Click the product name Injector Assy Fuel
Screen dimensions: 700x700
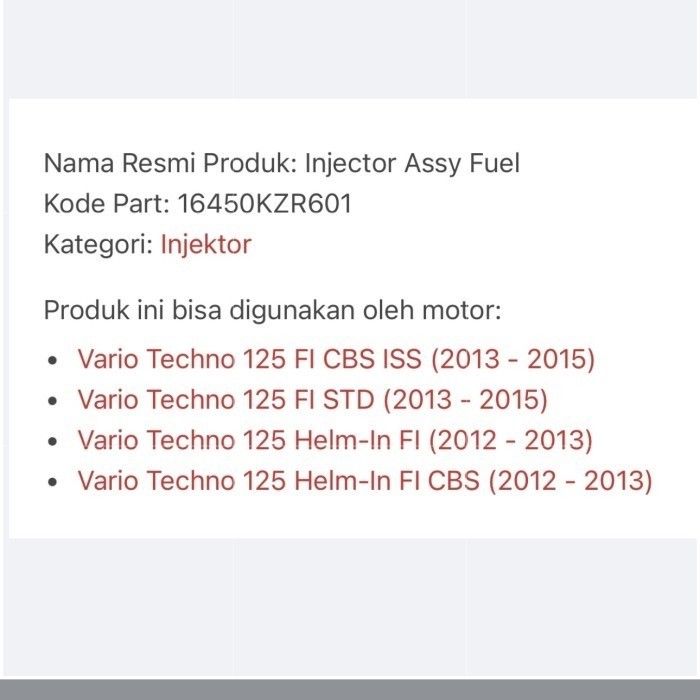click(x=412, y=163)
